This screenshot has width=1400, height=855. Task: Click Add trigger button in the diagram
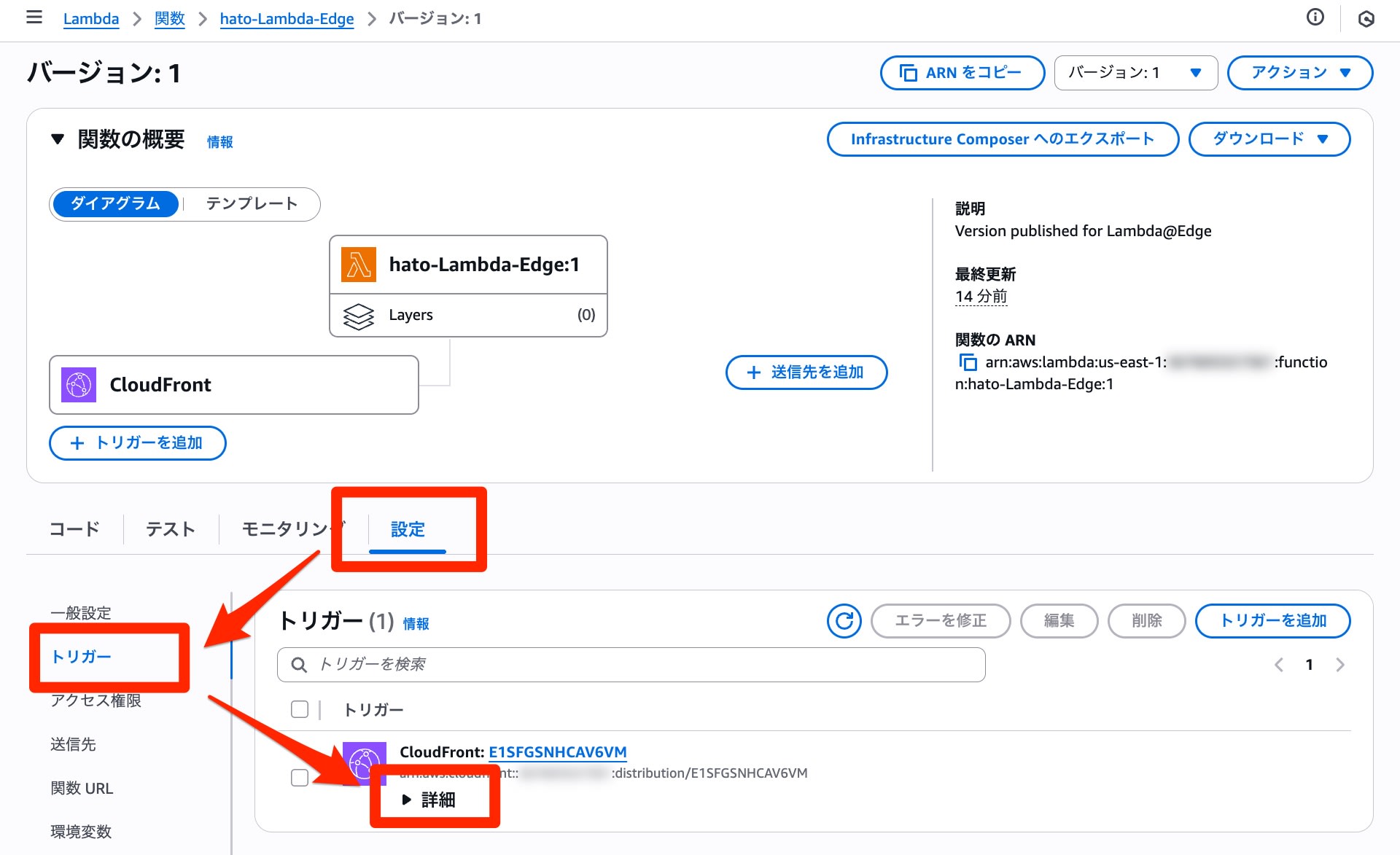click(138, 443)
